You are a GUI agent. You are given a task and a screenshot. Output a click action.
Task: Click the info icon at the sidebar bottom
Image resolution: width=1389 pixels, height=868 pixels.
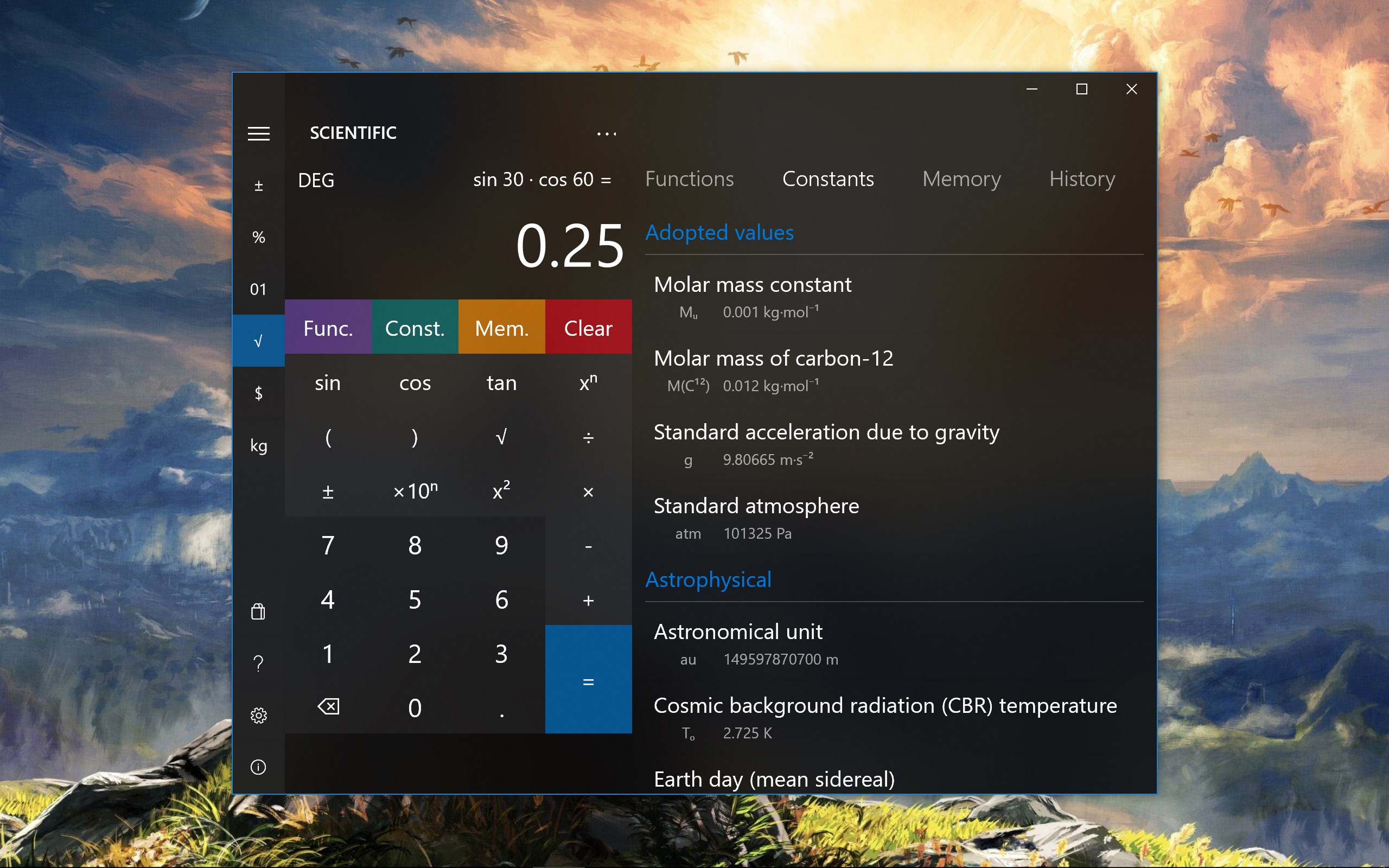click(x=259, y=768)
